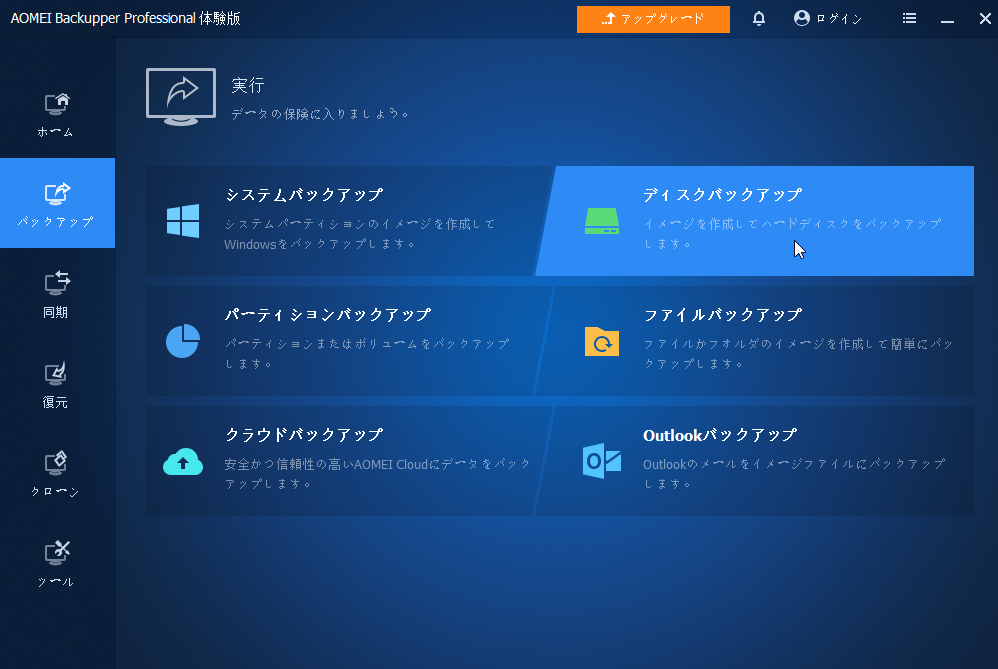Select クラウドバックアップ title text
The height and width of the screenshot is (669, 998).
(304, 435)
